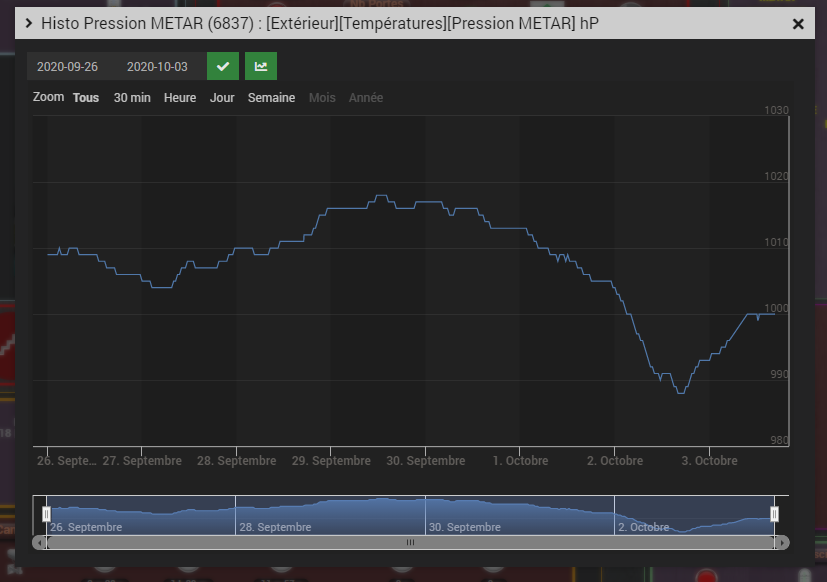Viewport: 827px width, 582px height.
Task: Select the Année zoom range
Action: [x=366, y=98]
